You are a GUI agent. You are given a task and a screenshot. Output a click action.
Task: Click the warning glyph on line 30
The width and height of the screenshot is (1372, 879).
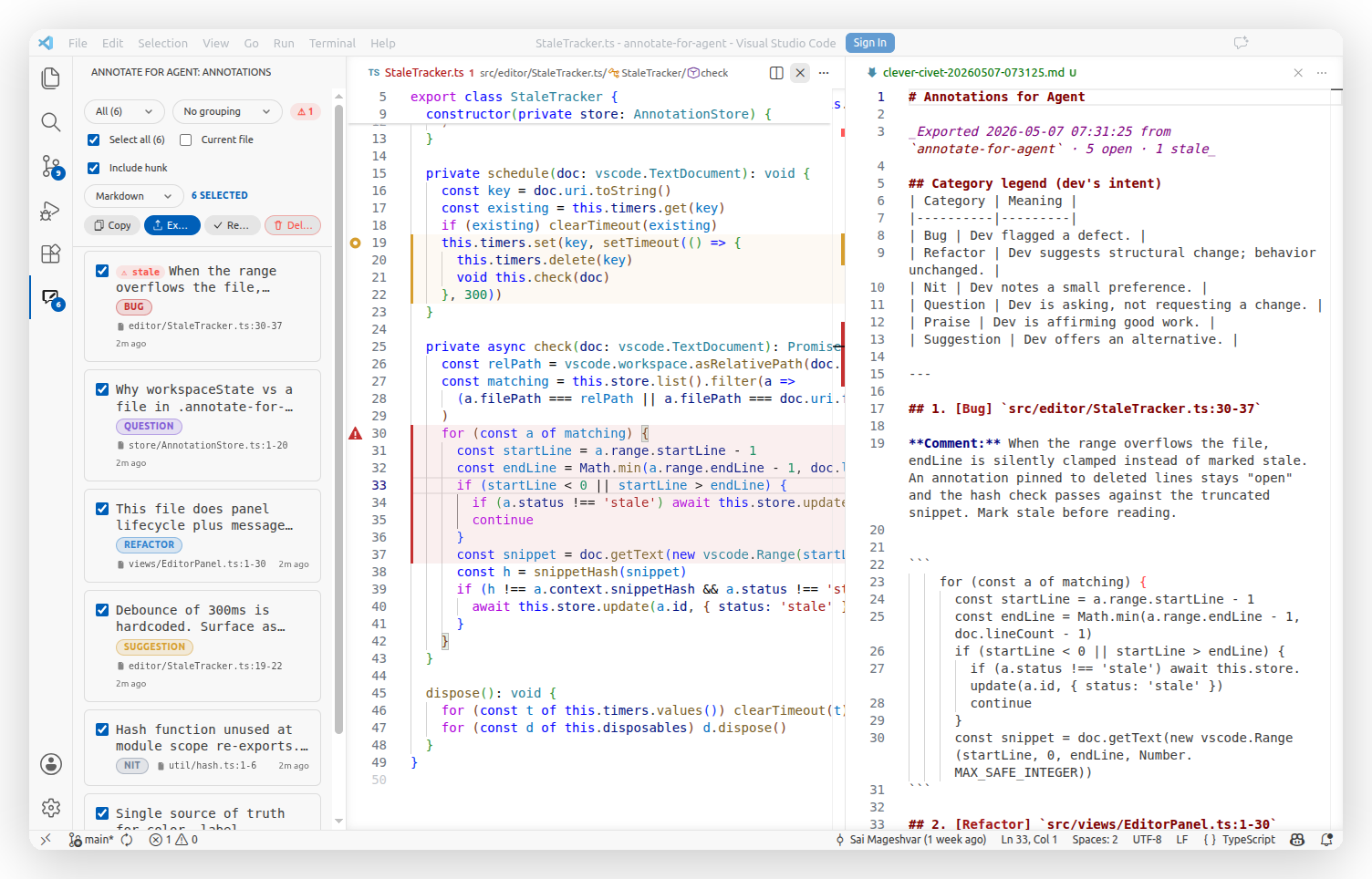pyautogui.click(x=356, y=433)
